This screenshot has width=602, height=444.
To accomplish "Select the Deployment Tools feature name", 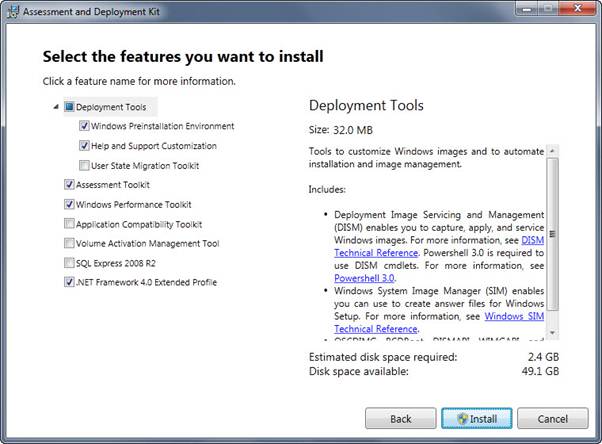I will point(111,107).
